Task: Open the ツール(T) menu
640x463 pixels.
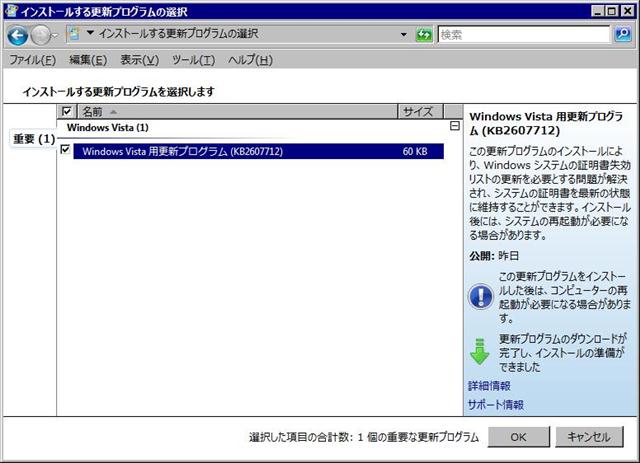Action: pyautogui.click(x=193, y=60)
